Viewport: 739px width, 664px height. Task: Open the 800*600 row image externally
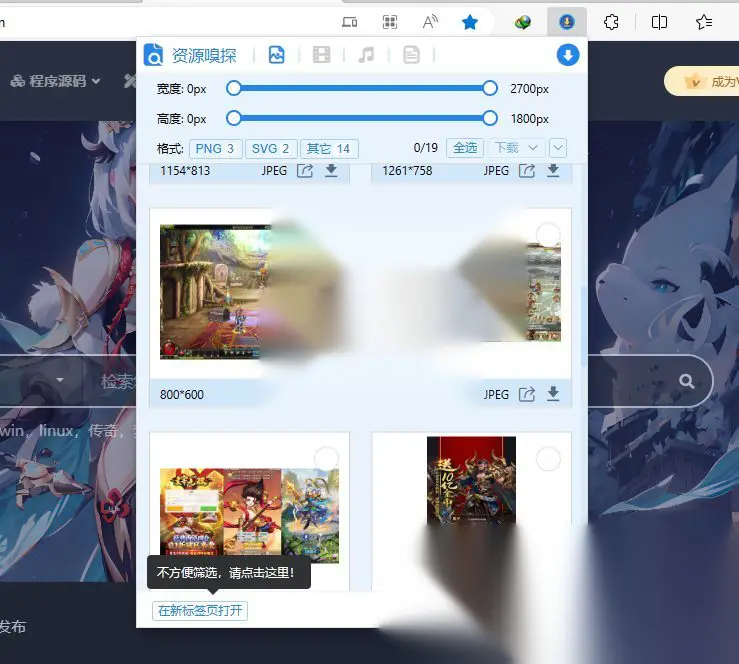click(x=527, y=394)
